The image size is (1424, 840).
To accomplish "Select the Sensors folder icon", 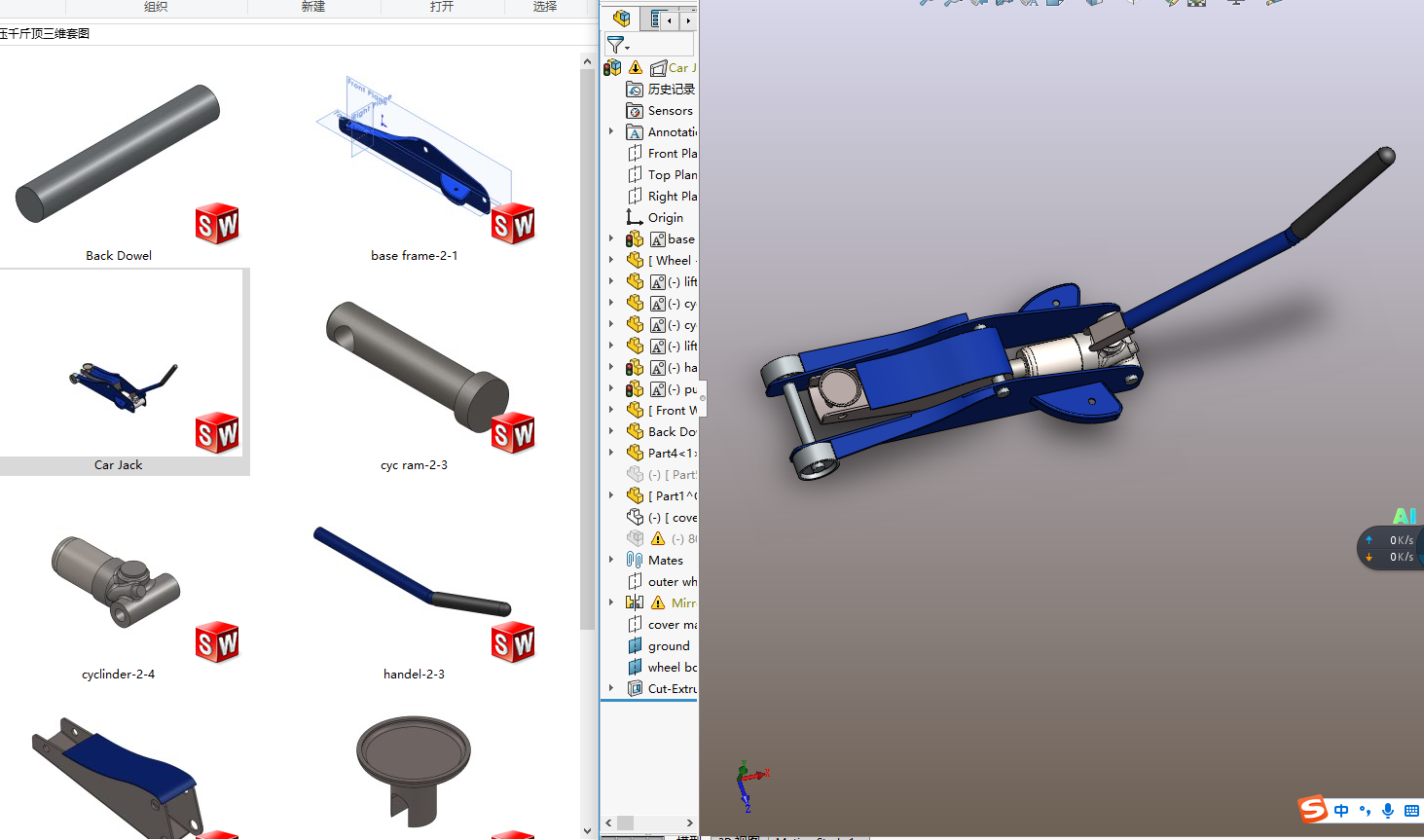I will pos(635,111).
